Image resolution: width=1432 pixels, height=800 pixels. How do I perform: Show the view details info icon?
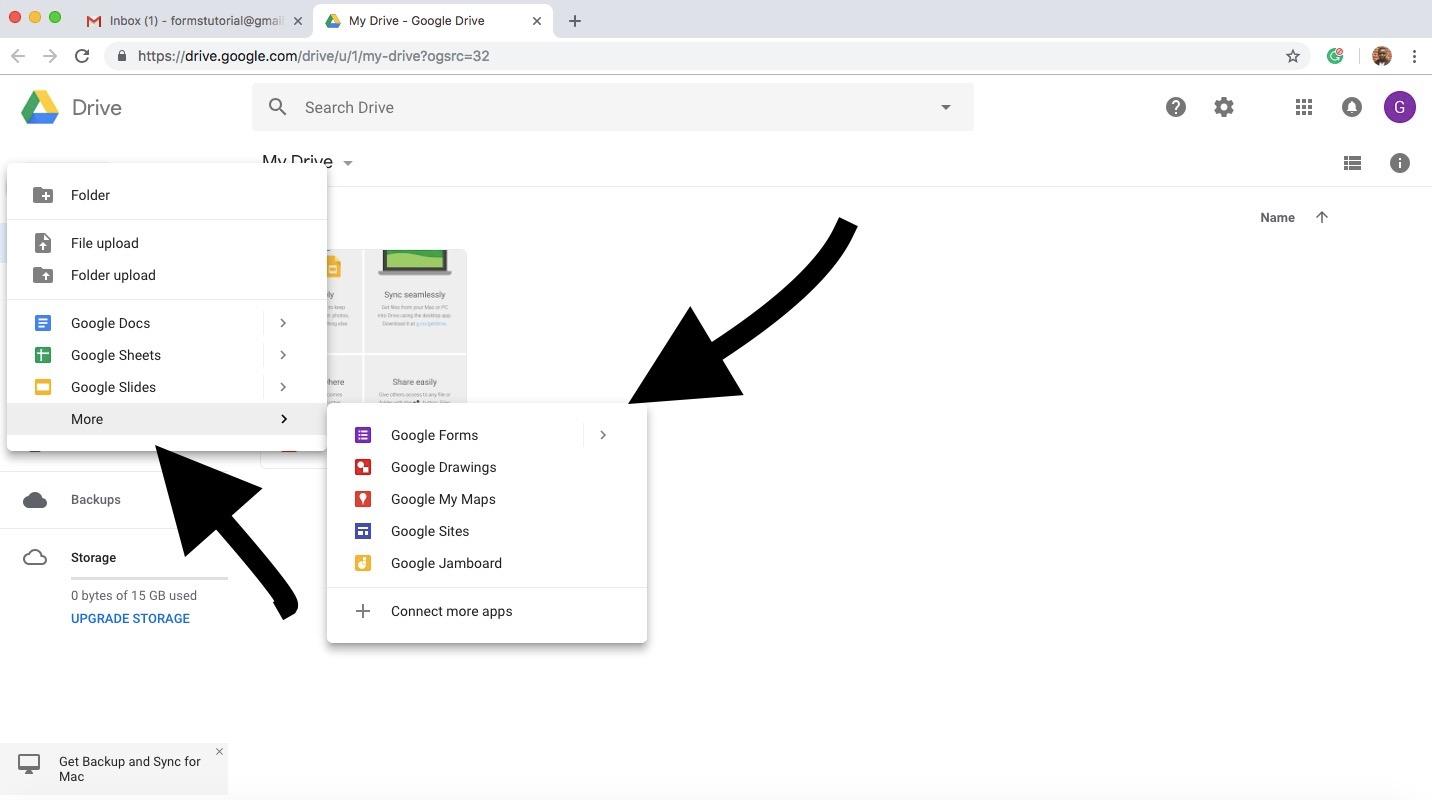[1400, 163]
